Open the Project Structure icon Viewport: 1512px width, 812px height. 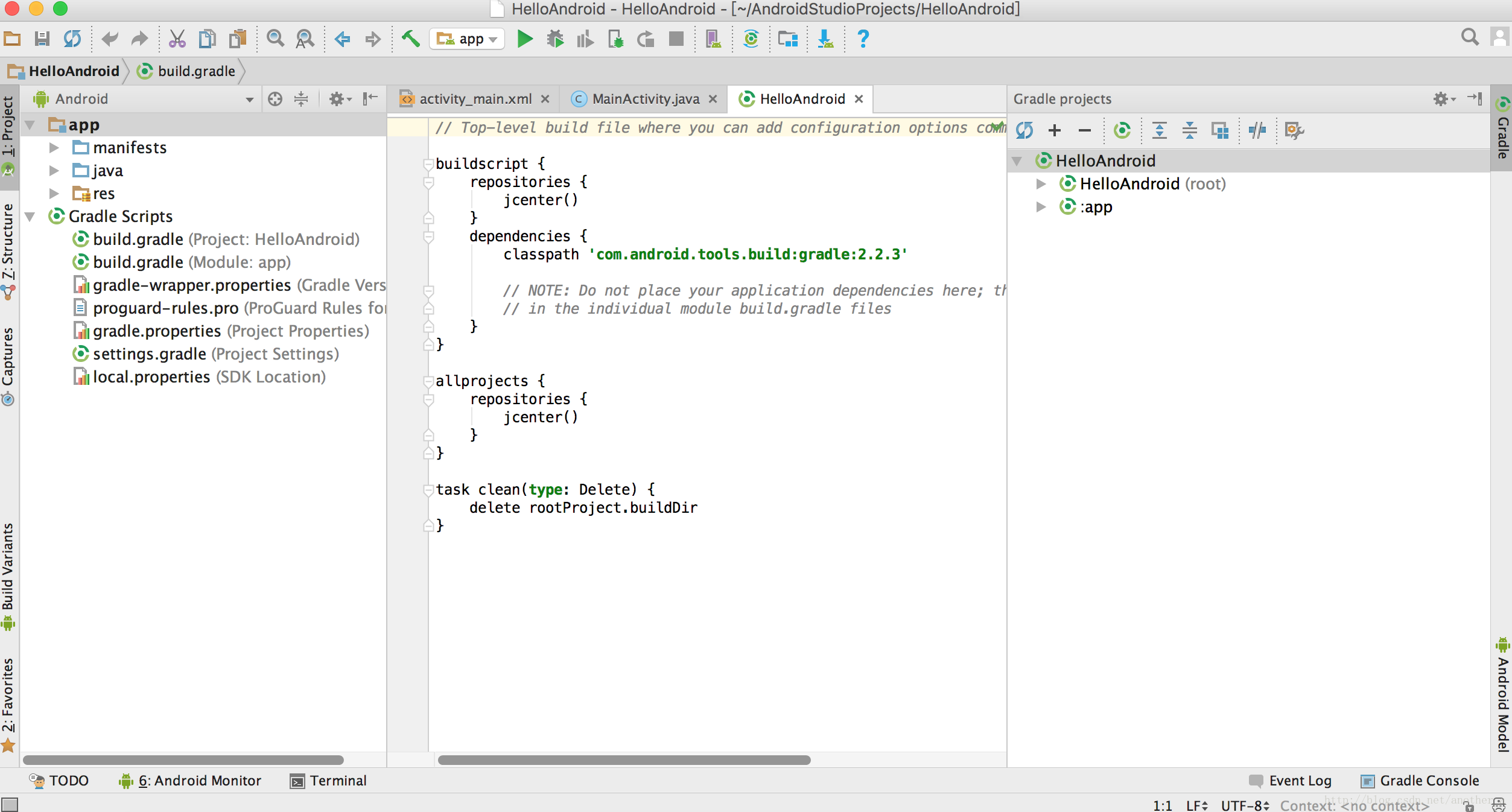point(788,39)
